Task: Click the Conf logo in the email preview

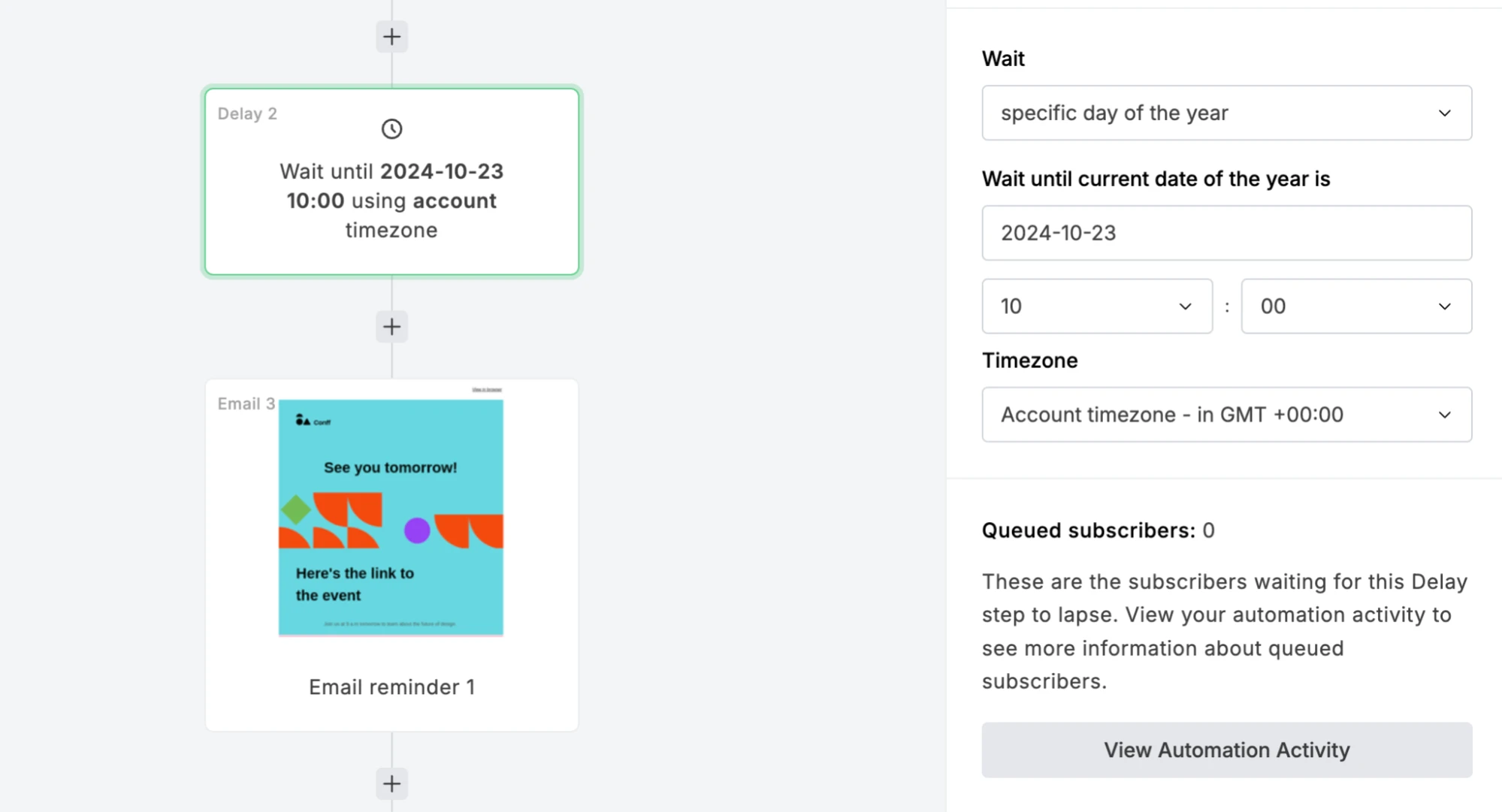Action: [313, 421]
